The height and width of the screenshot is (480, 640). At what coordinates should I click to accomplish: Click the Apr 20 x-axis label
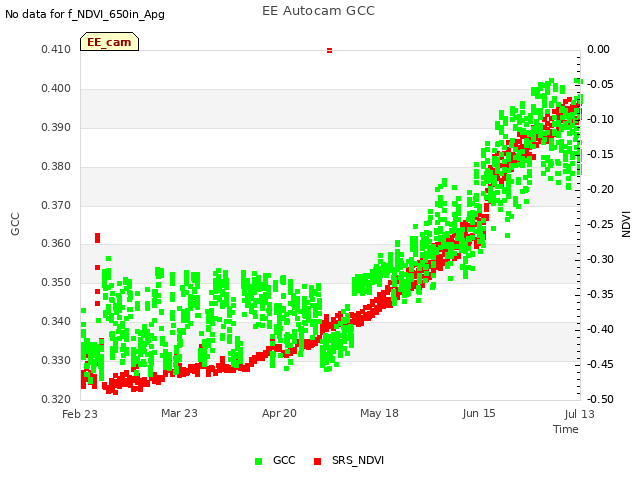(x=279, y=413)
